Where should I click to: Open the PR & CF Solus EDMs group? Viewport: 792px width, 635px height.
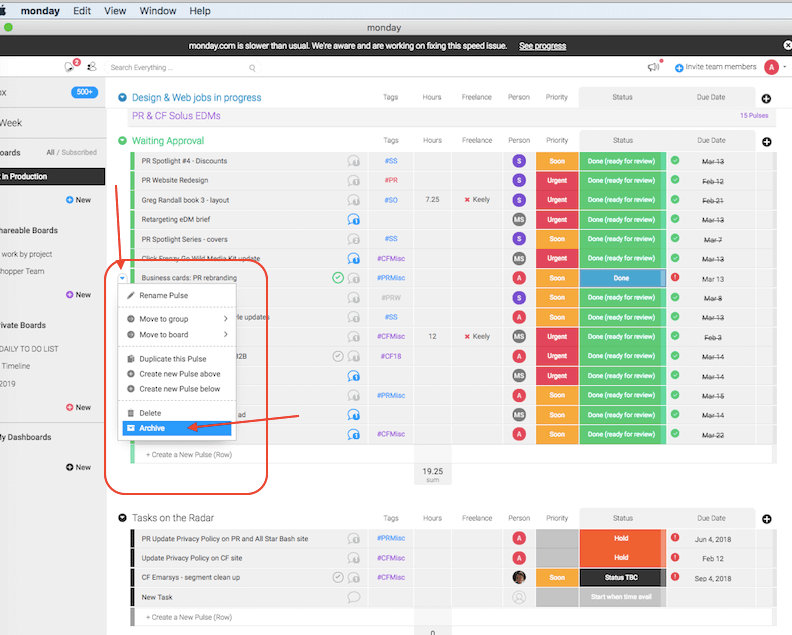pos(176,116)
